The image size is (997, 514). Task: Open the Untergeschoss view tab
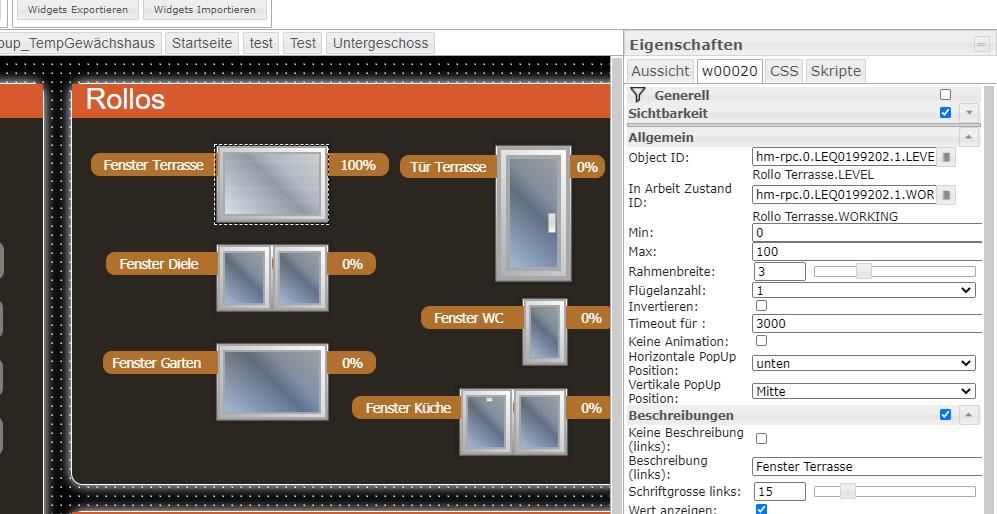tap(380, 43)
